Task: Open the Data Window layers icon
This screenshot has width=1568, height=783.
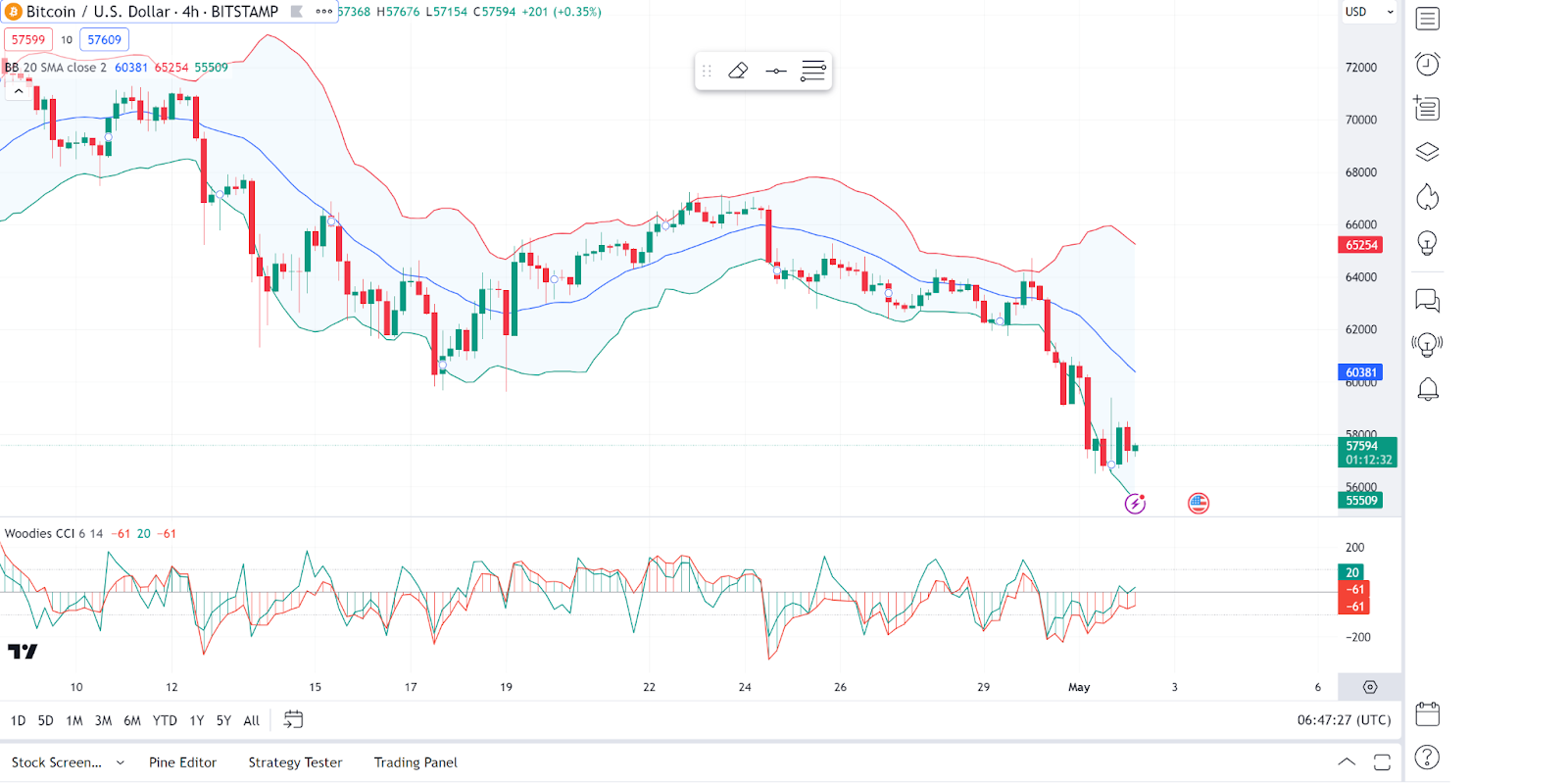Action: 1428,152
